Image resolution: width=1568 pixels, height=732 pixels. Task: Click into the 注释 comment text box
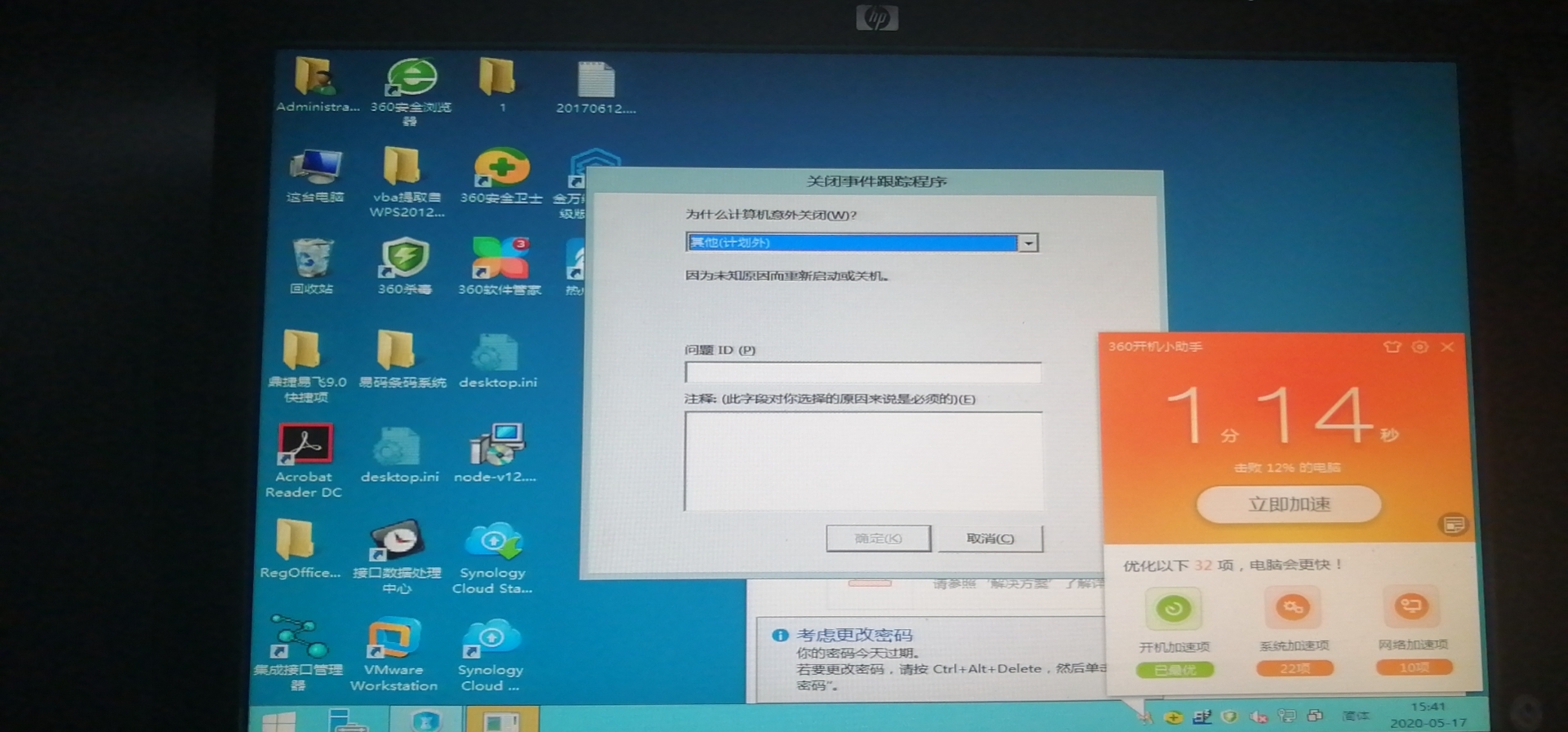pos(863,461)
